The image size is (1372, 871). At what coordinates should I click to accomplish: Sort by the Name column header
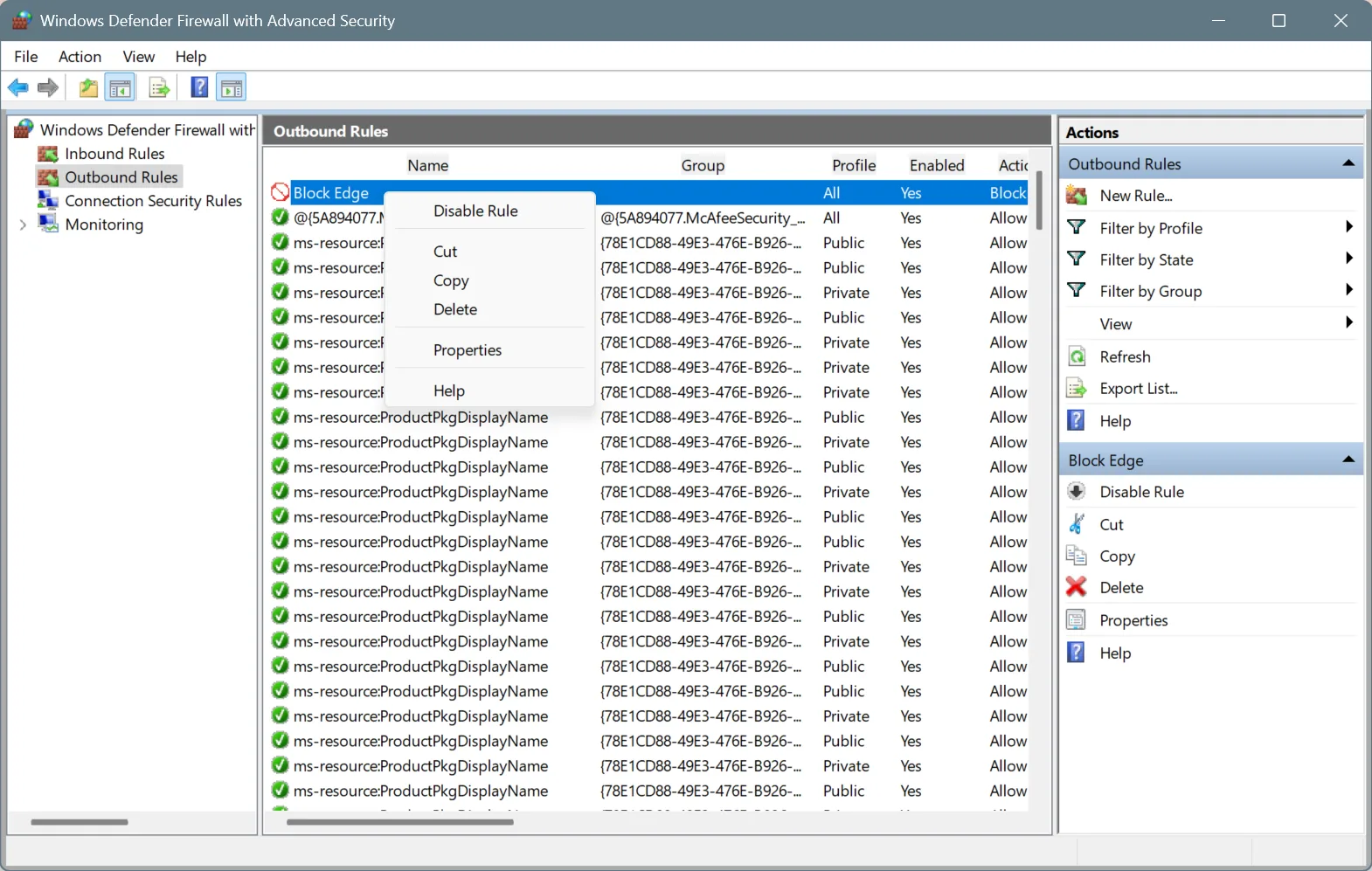[428, 165]
